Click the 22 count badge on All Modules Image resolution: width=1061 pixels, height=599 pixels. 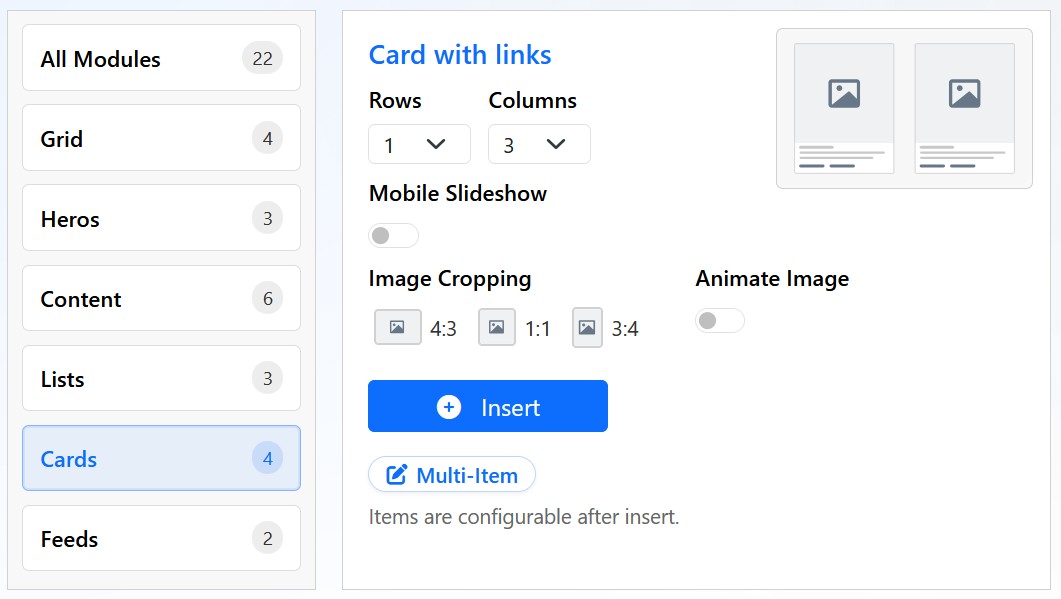[x=263, y=58]
